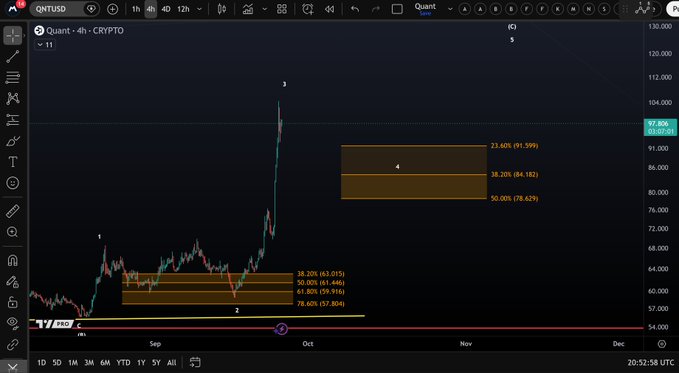Image resolution: width=679 pixels, height=373 pixels.
Task: Click the M drawing template shortcut circle
Action: coord(573,9)
